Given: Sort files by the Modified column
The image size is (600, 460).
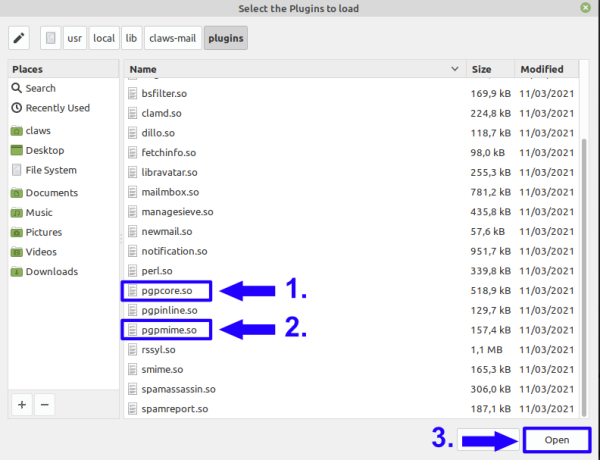Looking at the screenshot, I should click(x=543, y=70).
